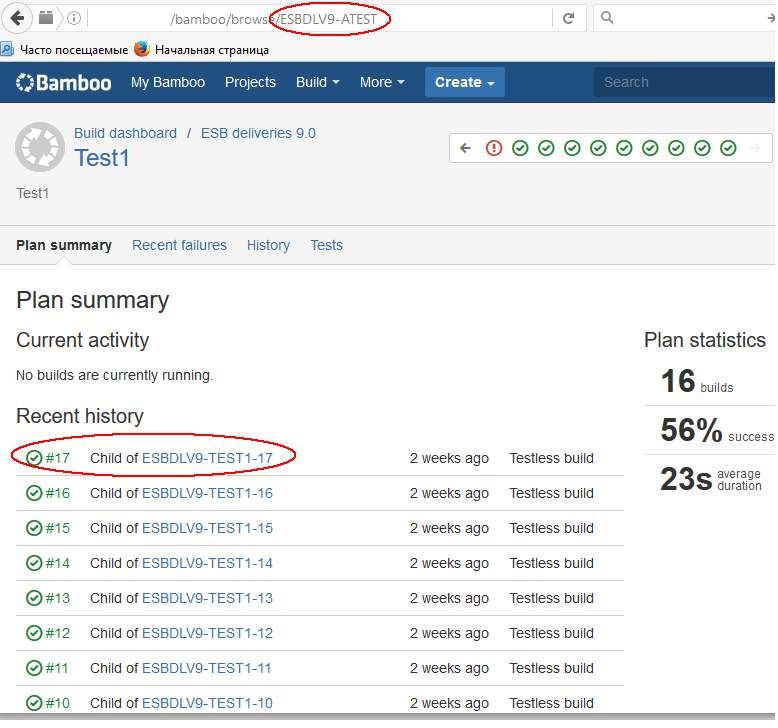This screenshot has width=778, height=728.
Task: Click '2 weeks ago' text in #16 row
Action: click(449, 493)
